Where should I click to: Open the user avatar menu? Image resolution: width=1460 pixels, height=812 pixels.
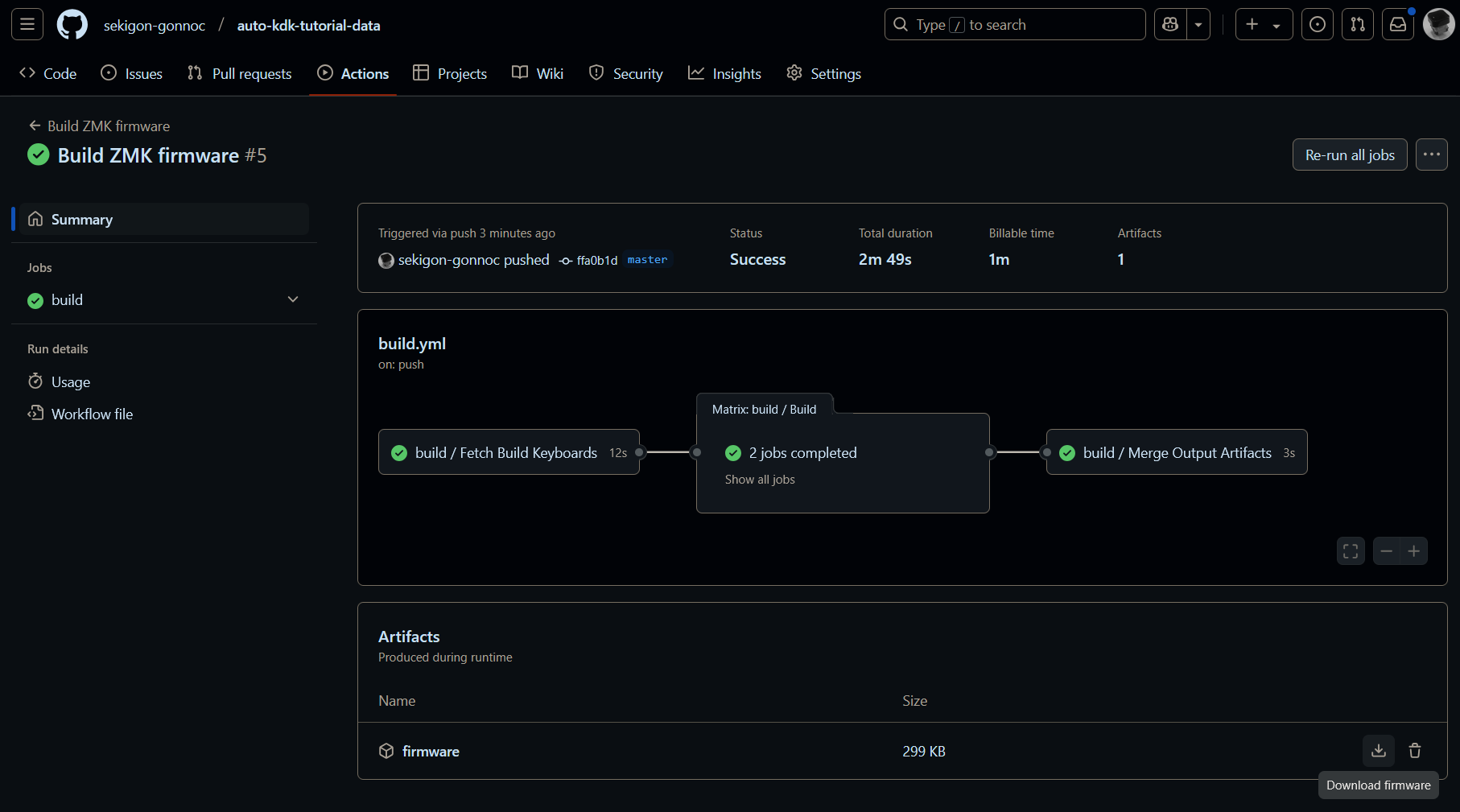click(1438, 25)
